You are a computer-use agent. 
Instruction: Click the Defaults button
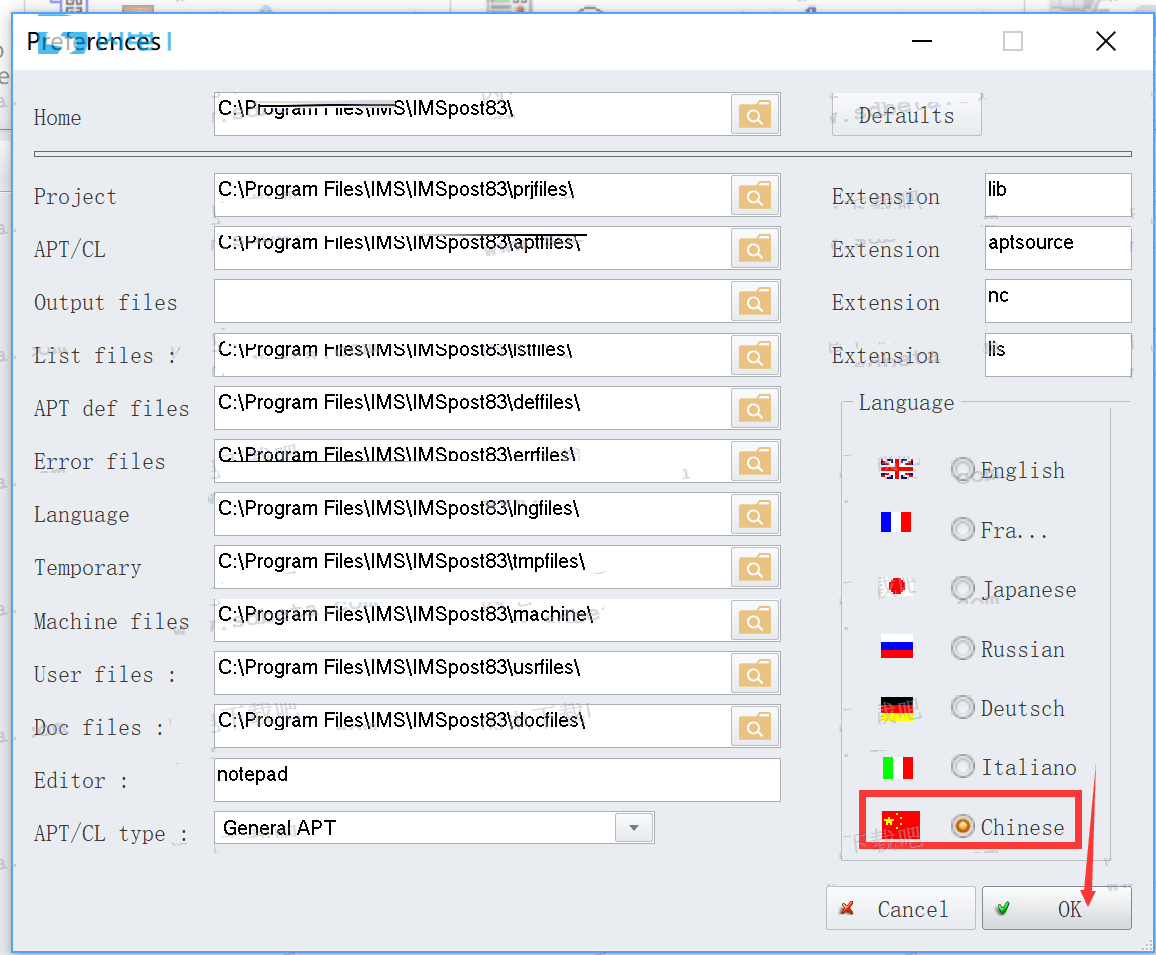(907, 115)
